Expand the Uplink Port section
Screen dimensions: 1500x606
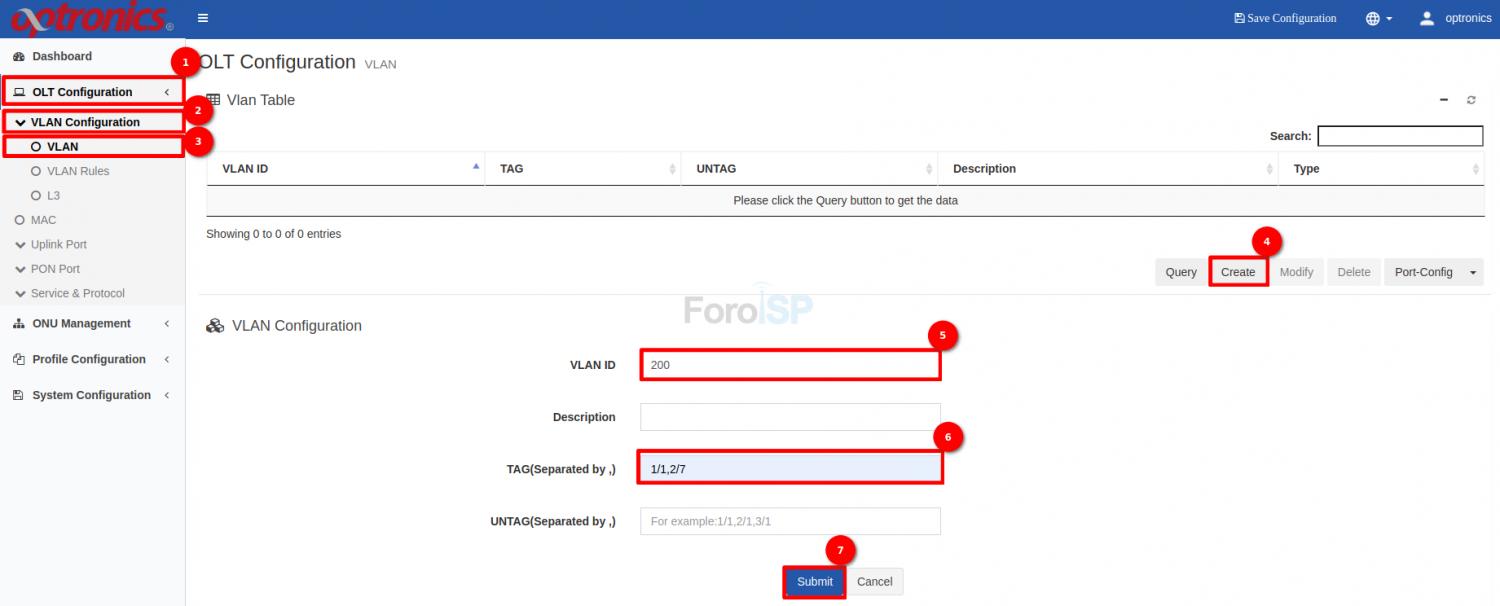click(58, 245)
